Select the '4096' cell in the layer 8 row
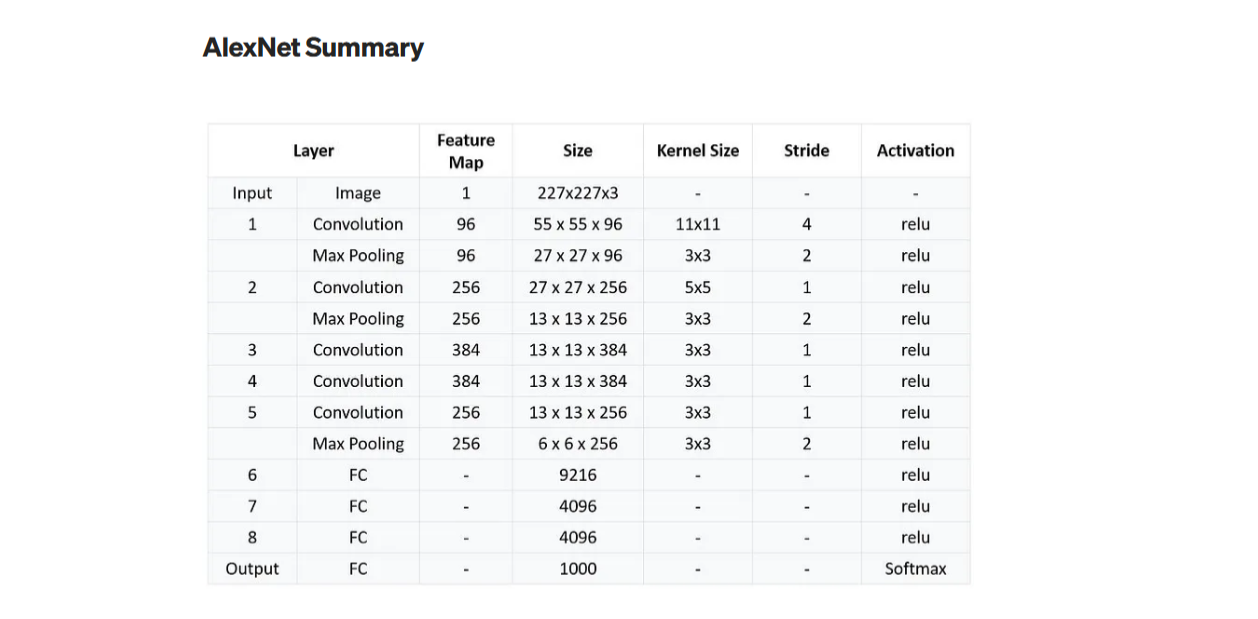 [578, 537]
